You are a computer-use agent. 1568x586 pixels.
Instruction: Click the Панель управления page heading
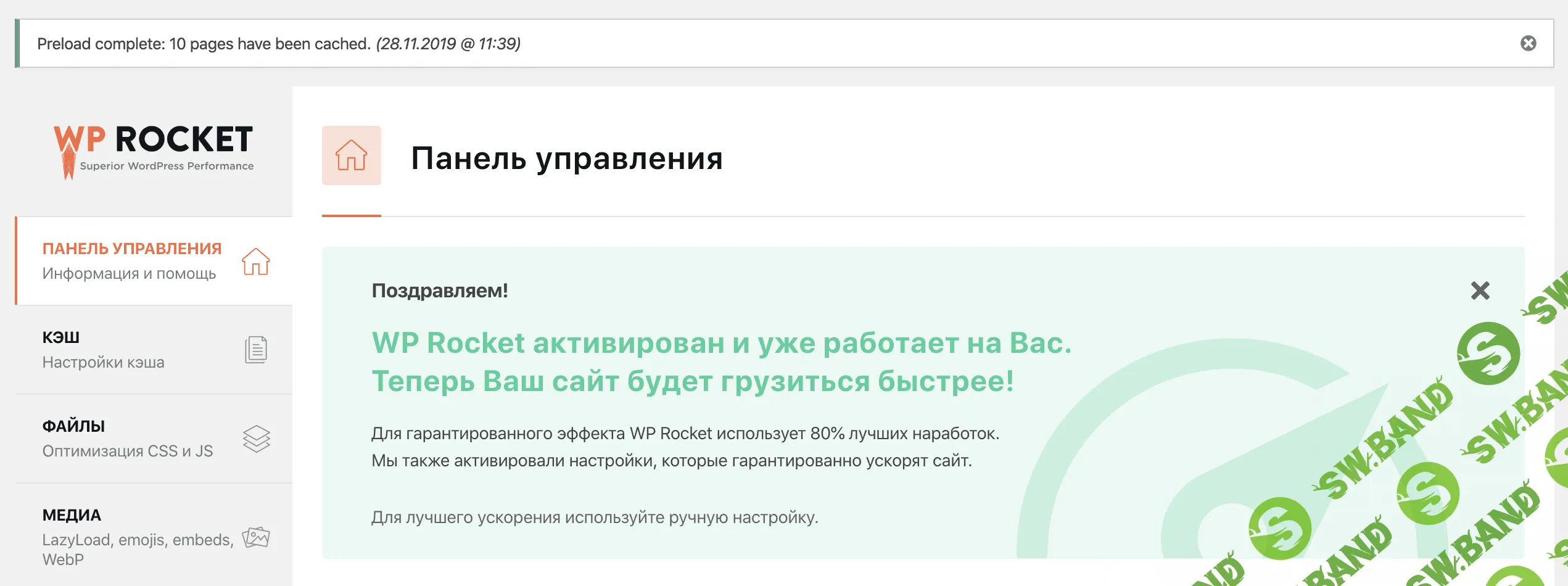[566, 159]
